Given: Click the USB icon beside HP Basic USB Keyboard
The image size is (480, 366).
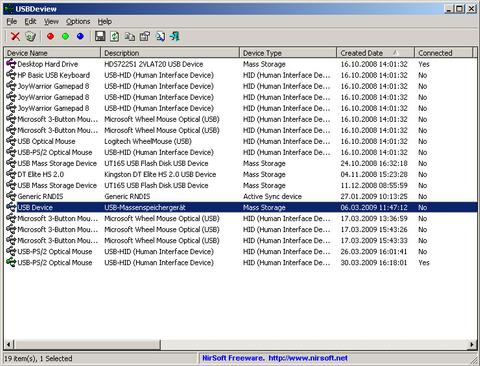Looking at the screenshot, I should tap(11, 75).
